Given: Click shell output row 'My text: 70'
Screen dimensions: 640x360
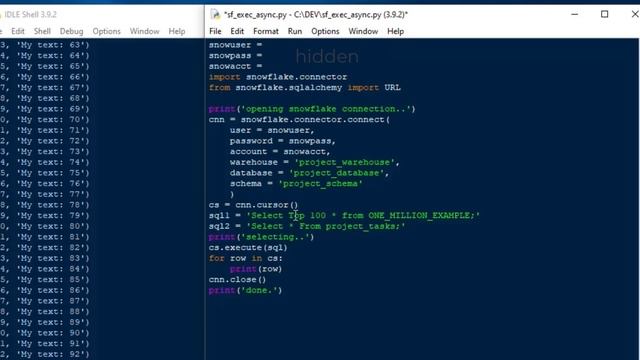Looking at the screenshot, I should pos(45,120).
